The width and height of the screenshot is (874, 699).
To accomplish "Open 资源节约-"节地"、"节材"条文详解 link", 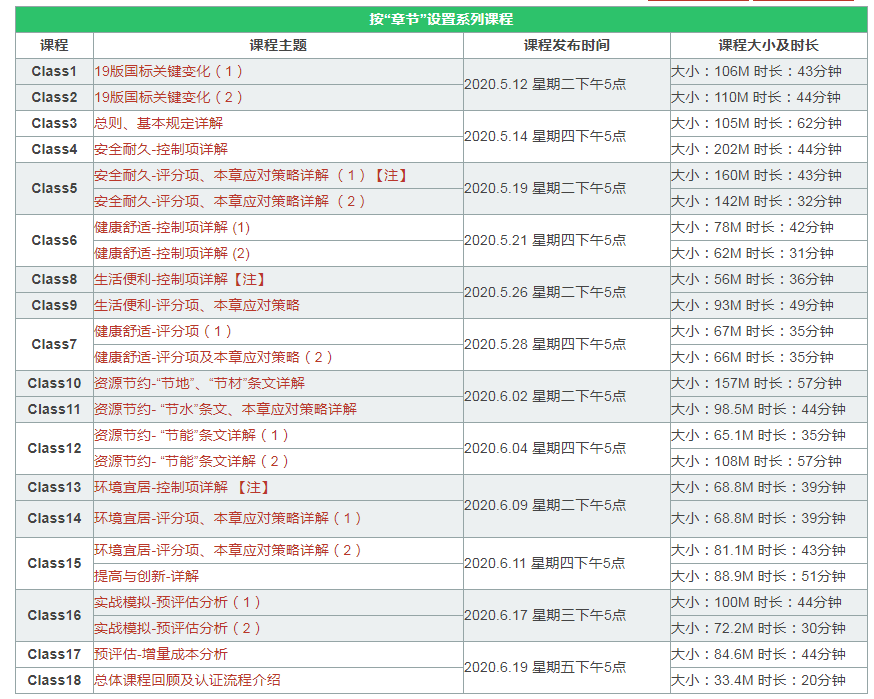I will pos(200,384).
